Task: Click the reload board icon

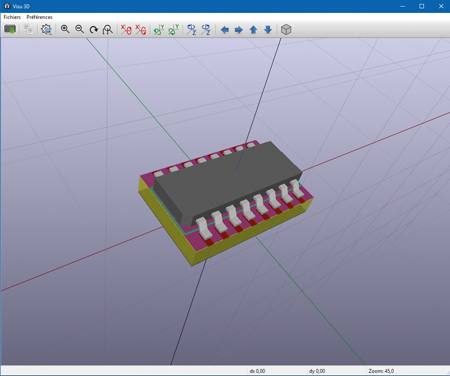Action: coord(10,30)
